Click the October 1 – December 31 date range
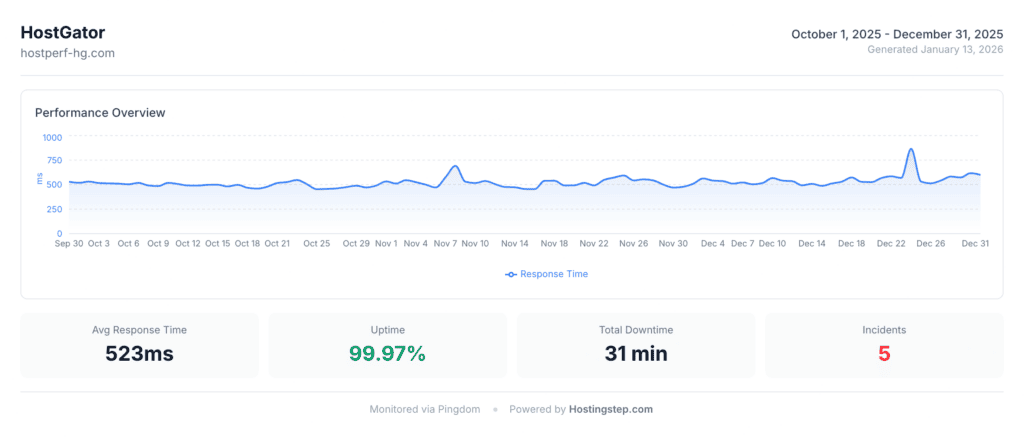This screenshot has height=440, width=1024. [896, 34]
